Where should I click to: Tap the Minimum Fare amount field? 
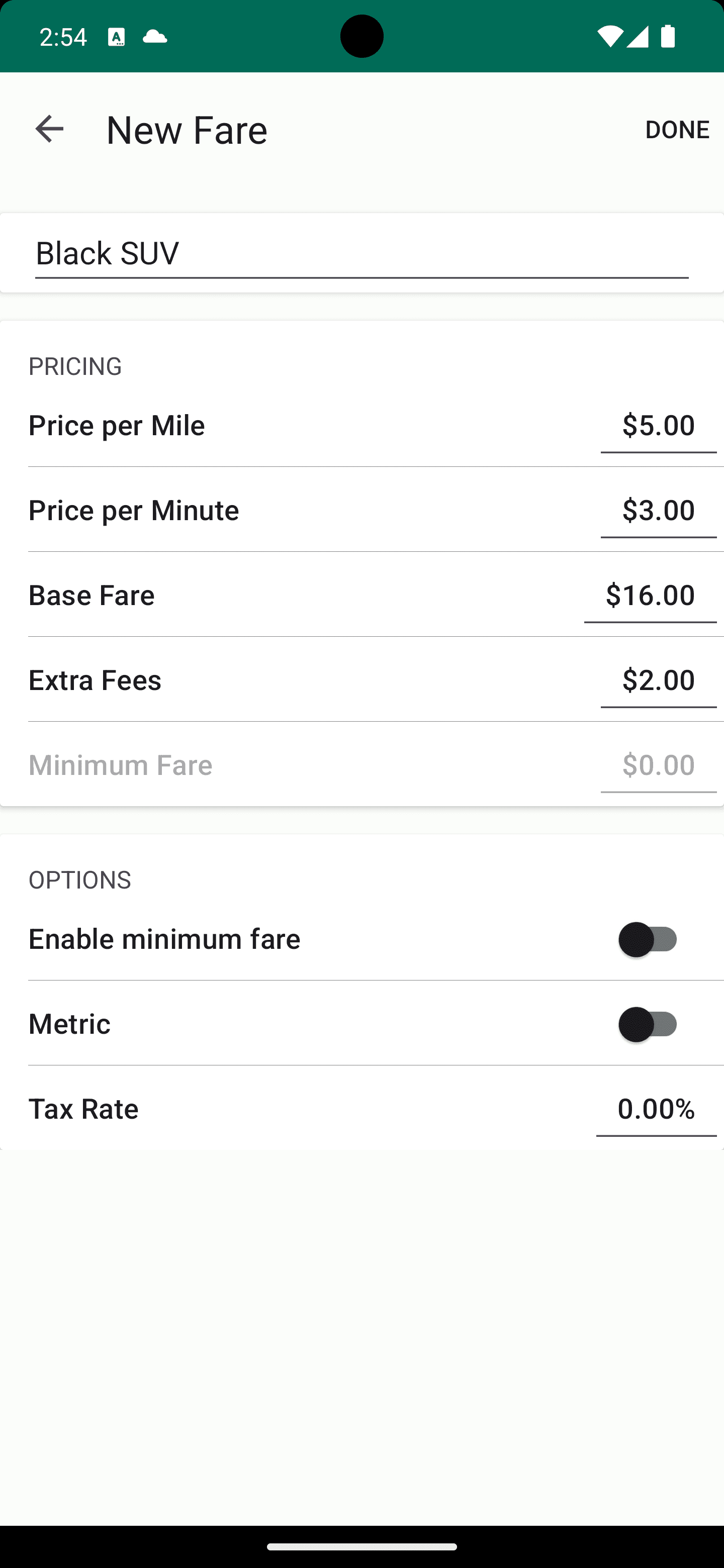click(658, 765)
